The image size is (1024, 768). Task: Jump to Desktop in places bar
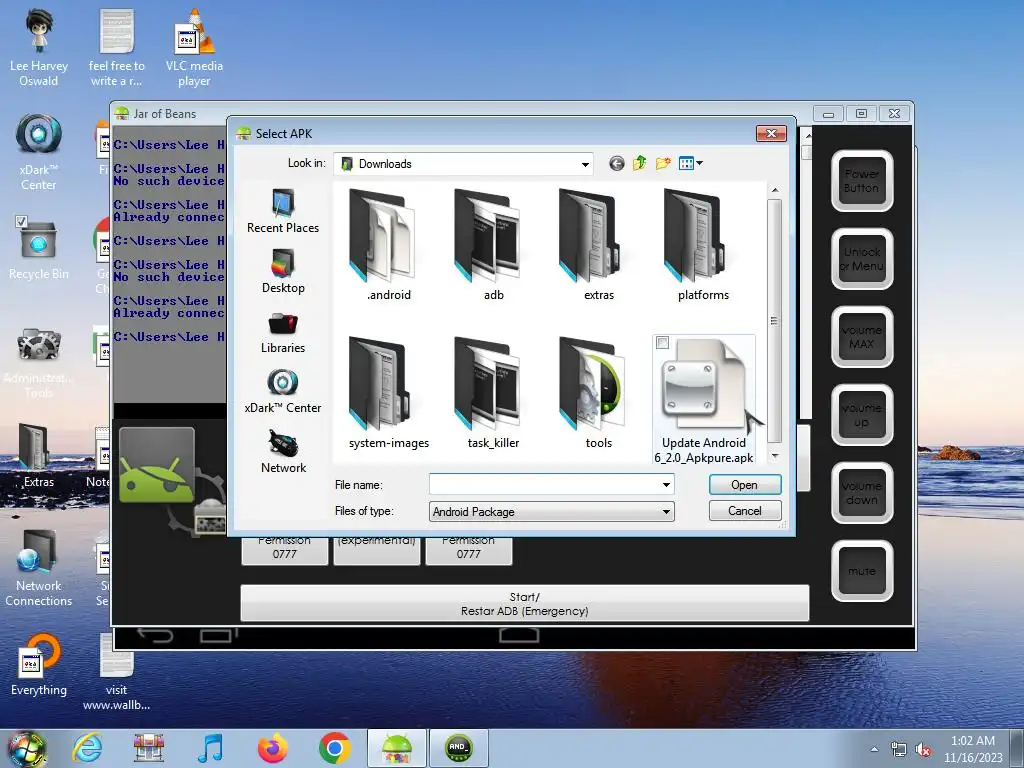coord(283,271)
